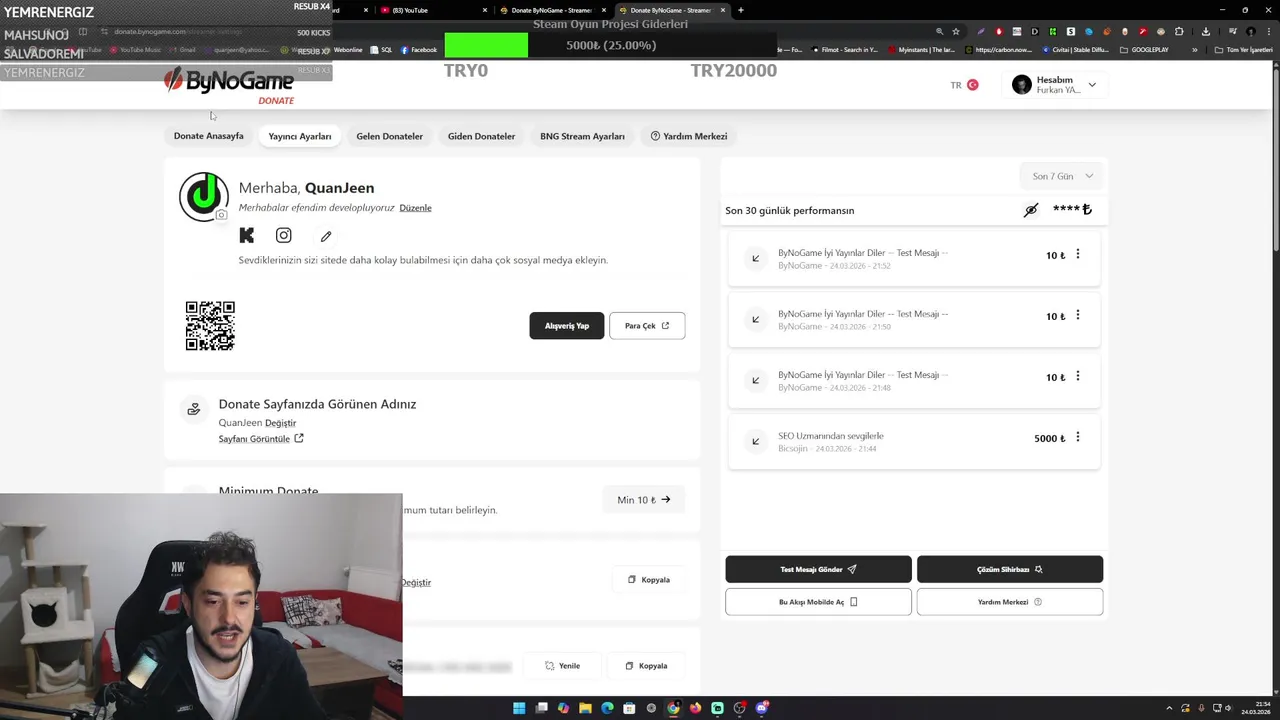Click the donate page QR code

pos(210,326)
